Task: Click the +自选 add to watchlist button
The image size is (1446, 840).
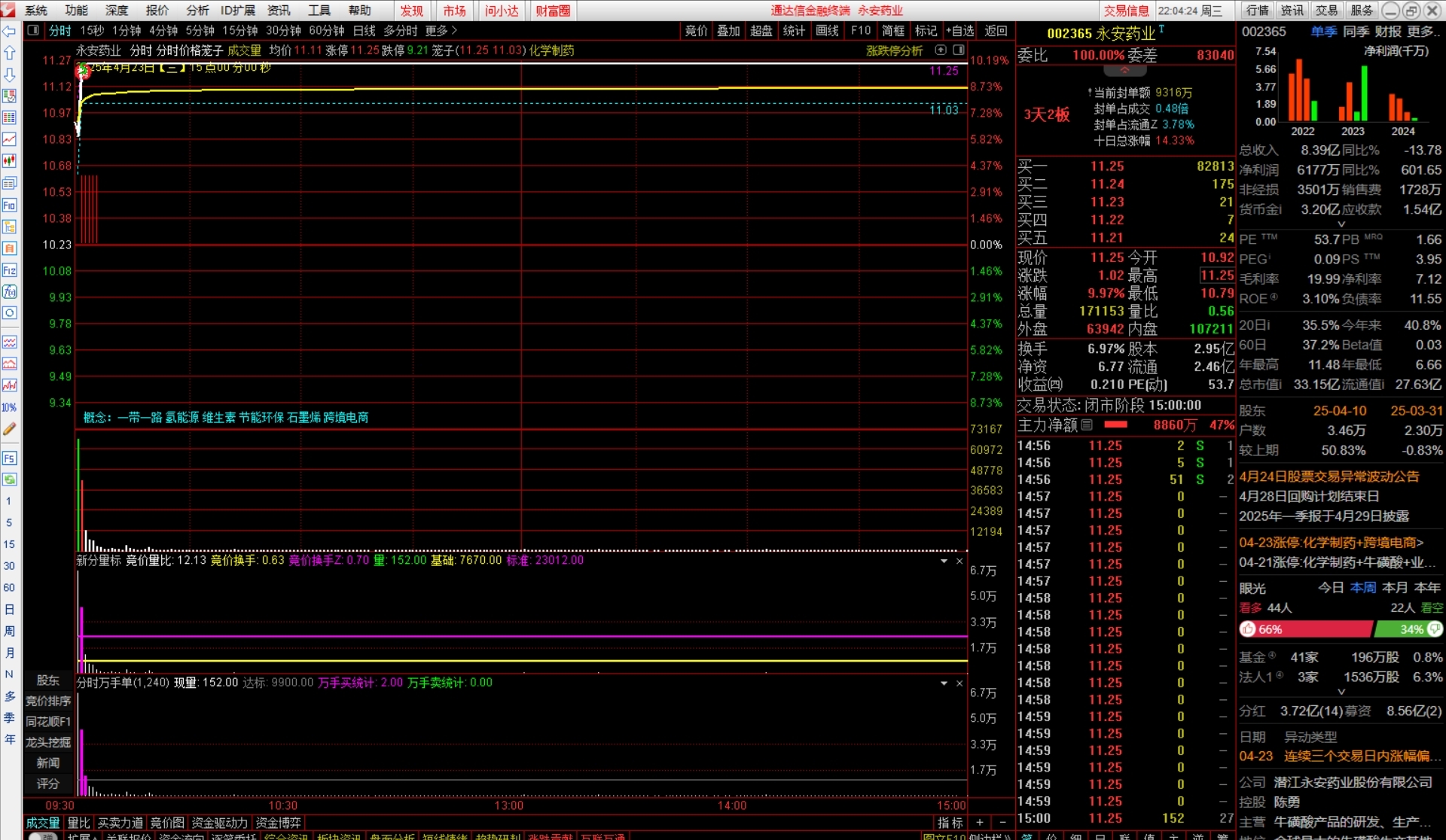Action: pos(960,31)
